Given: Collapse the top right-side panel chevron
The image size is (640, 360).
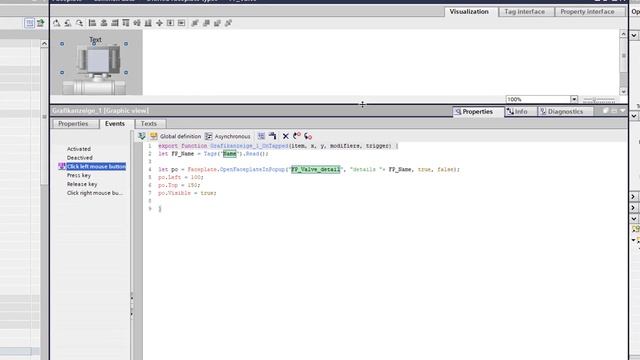Looking at the screenshot, I should (x=634, y=36).
